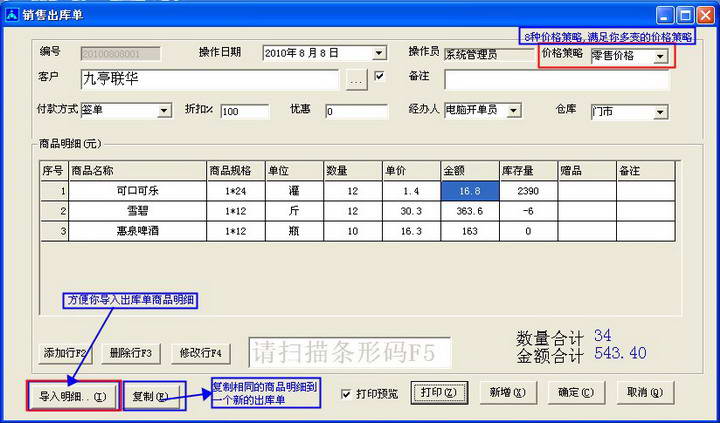This screenshot has height=423, width=720.
Task: Open the 操作日期 date dropdown
Action: coord(378,53)
